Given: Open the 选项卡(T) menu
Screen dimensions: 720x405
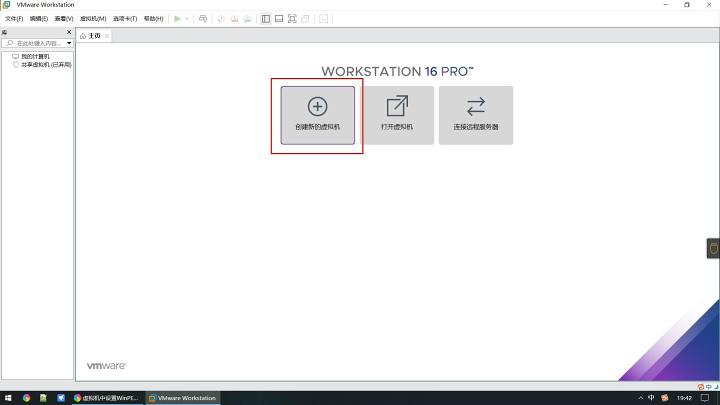Looking at the screenshot, I should (125, 19).
